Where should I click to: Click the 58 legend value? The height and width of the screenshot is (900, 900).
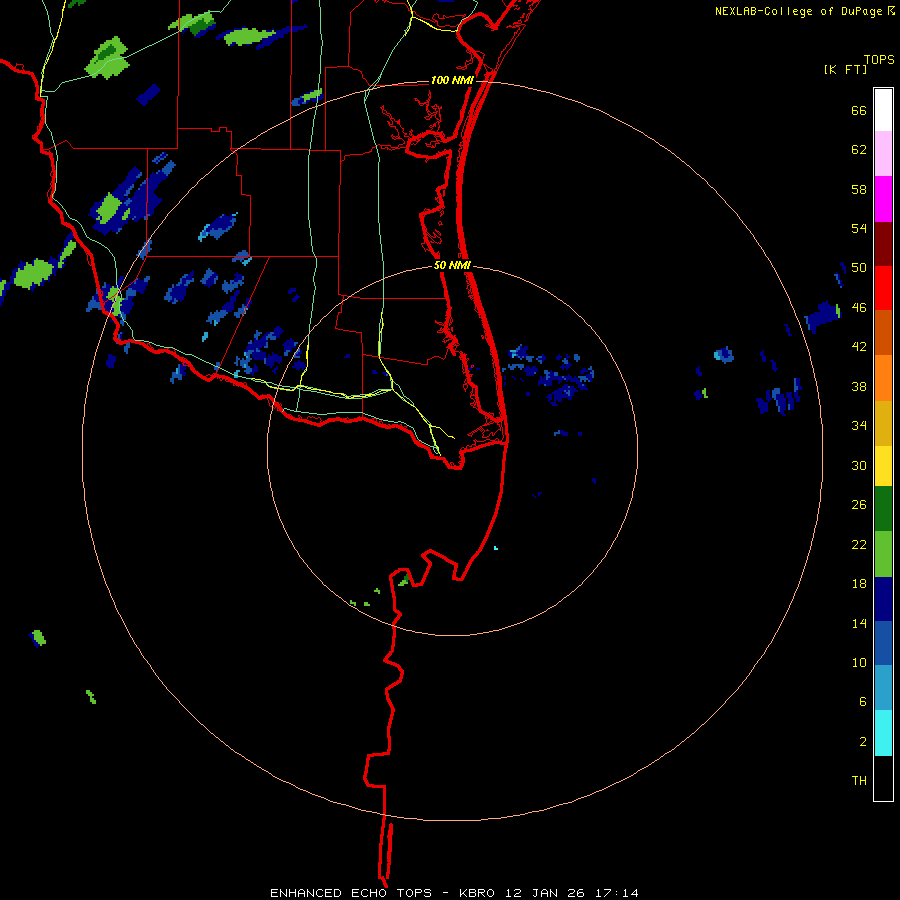click(x=859, y=189)
